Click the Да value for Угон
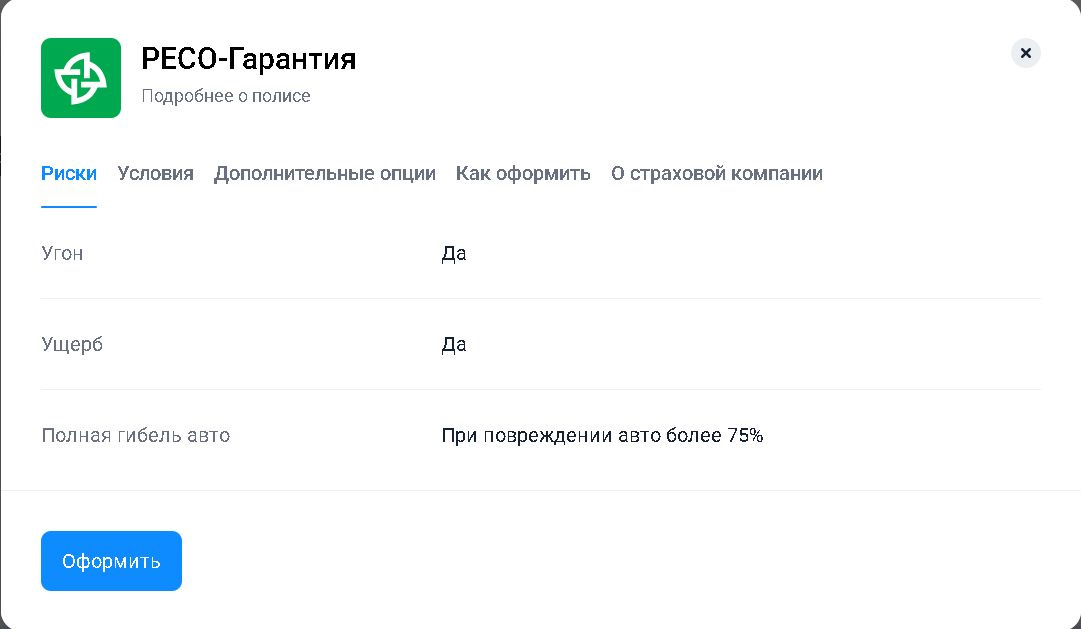The image size is (1081, 629). (x=454, y=254)
